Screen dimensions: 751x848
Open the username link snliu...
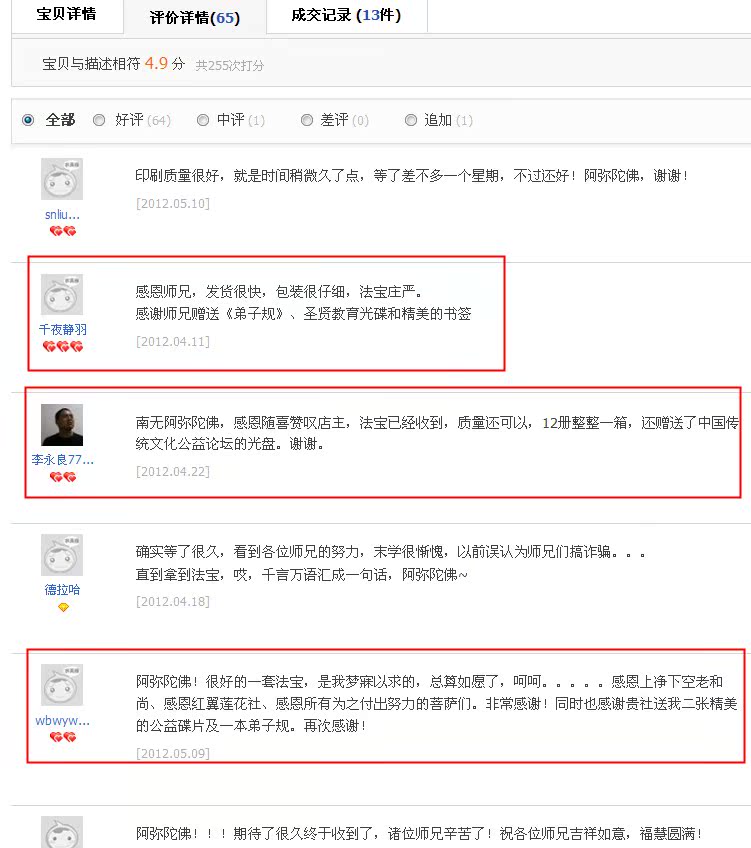pos(62,215)
